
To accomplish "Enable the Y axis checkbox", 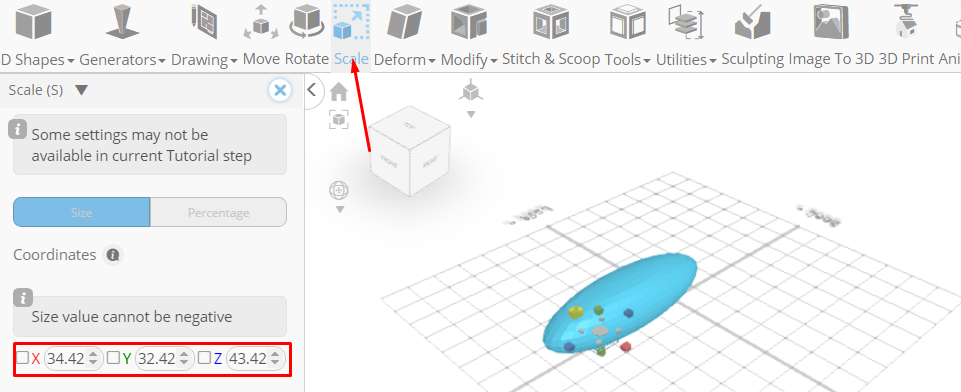I will click(113, 358).
